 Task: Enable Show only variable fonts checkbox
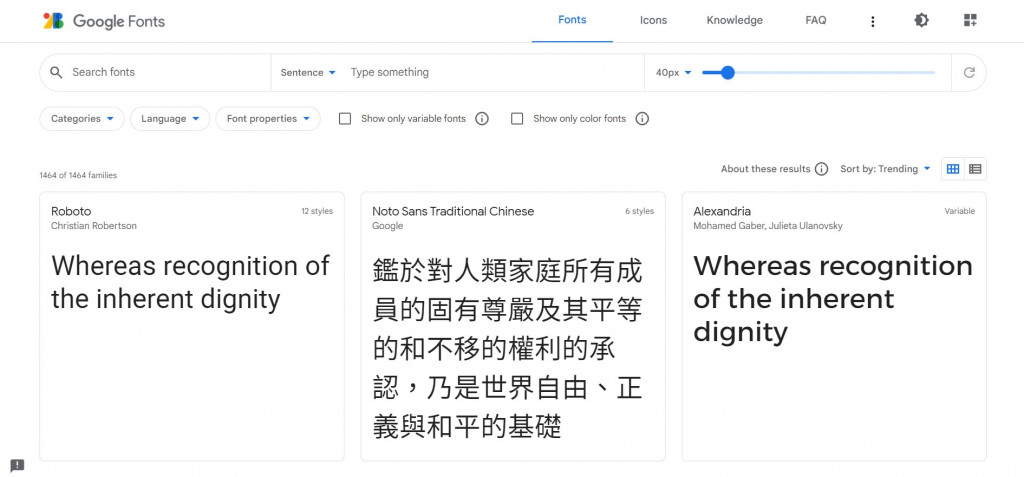(345, 119)
